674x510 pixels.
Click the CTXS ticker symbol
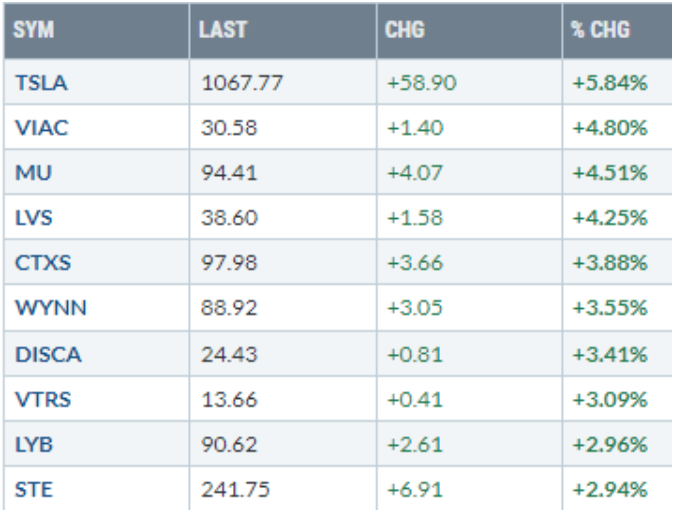(42, 264)
